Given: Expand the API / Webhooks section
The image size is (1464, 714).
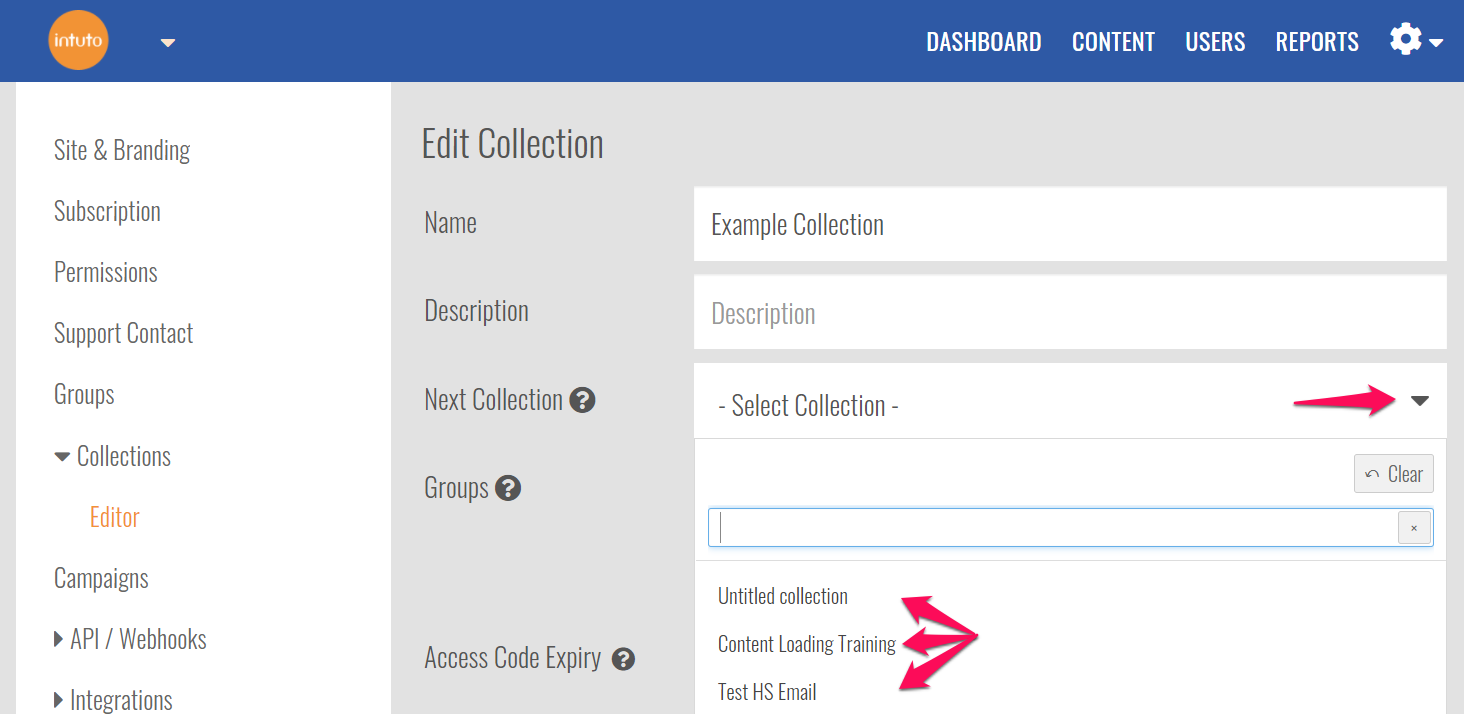Looking at the screenshot, I should (x=59, y=640).
